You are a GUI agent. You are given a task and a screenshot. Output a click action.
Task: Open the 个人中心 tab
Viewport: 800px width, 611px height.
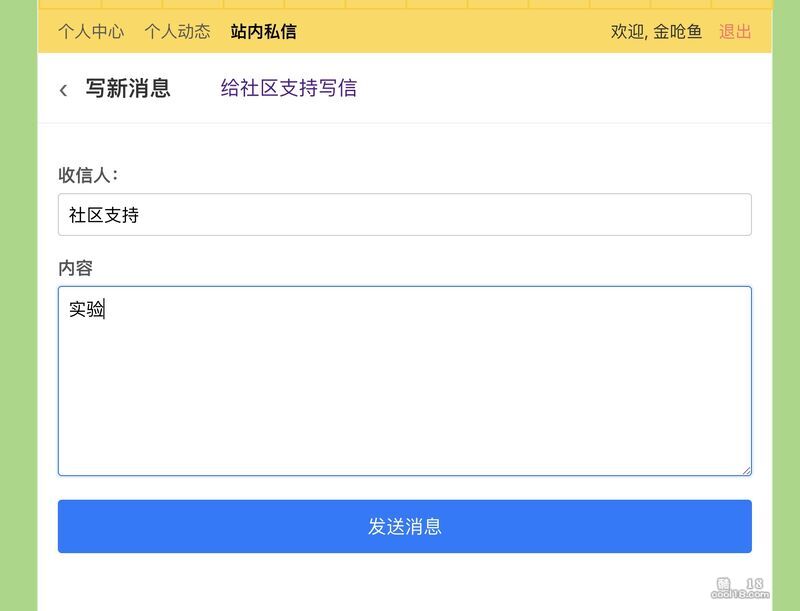91,31
